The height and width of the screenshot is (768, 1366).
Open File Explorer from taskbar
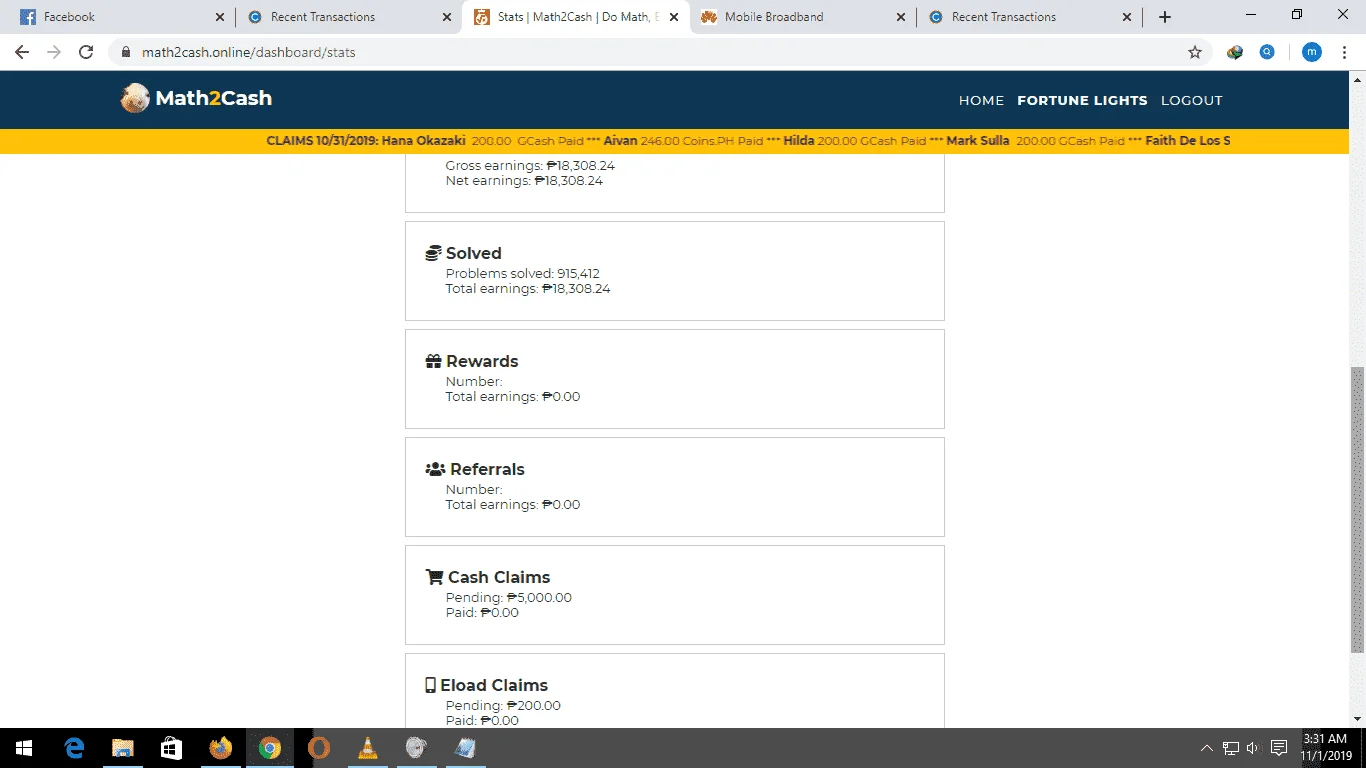click(123, 748)
